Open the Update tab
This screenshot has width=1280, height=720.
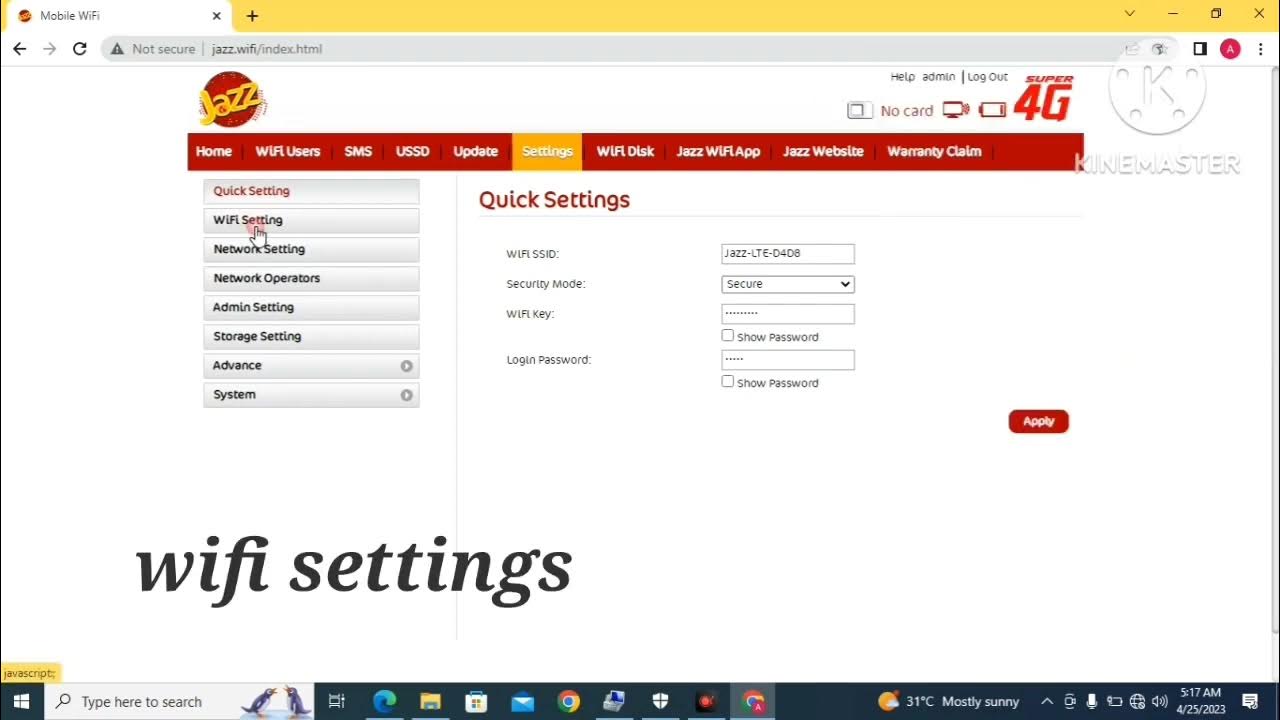point(476,151)
